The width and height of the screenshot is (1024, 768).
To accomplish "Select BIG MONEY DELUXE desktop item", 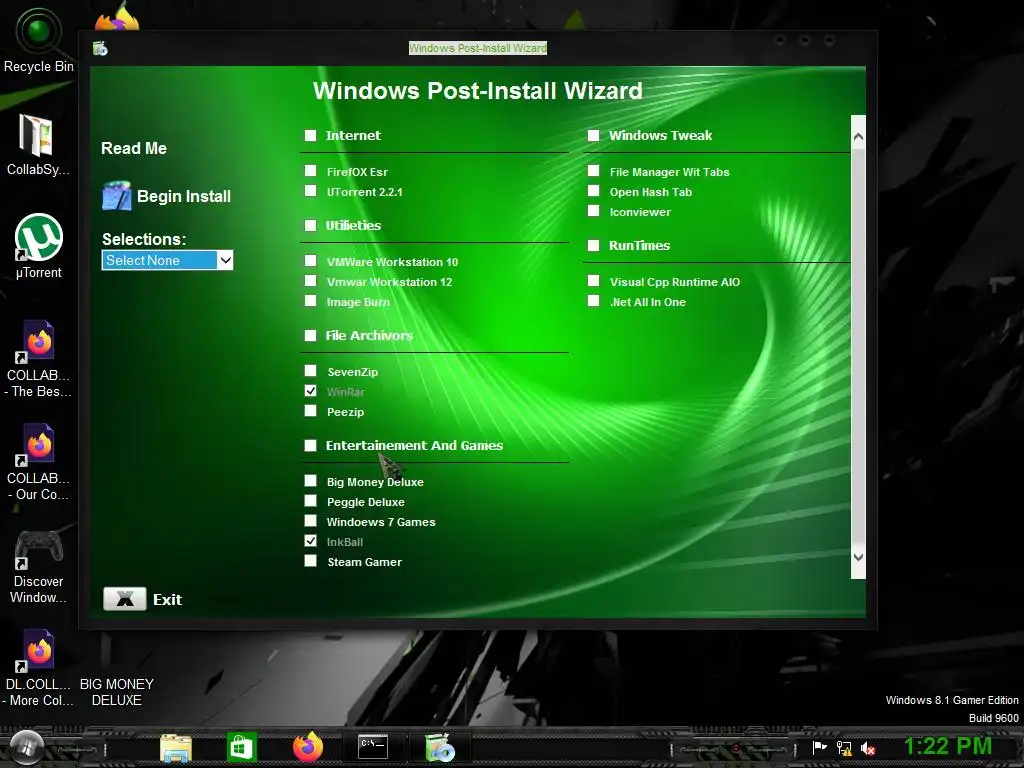I will click(117, 692).
